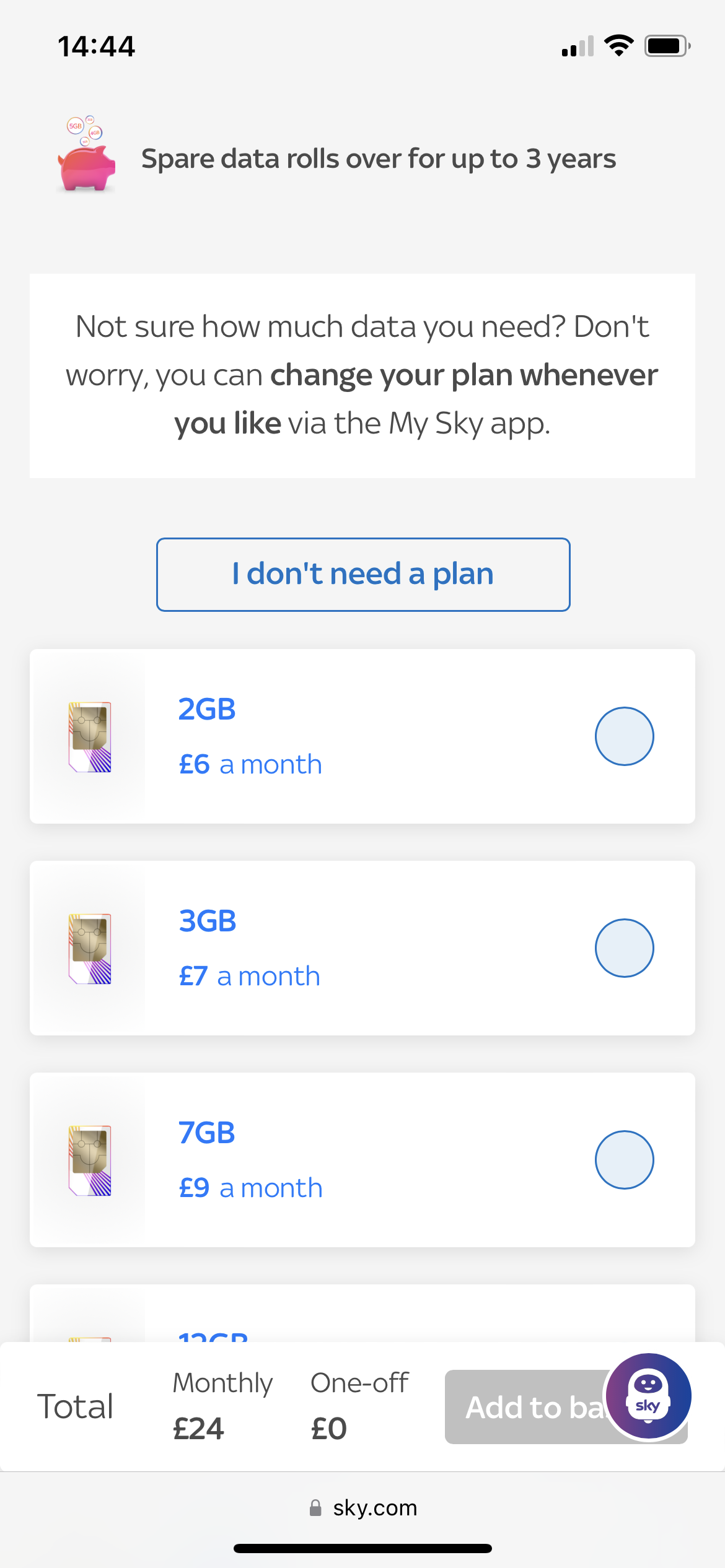The width and height of the screenshot is (725, 1568).
Task: Click the Monthly £24 total amount
Action: click(x=198, y=1429)
